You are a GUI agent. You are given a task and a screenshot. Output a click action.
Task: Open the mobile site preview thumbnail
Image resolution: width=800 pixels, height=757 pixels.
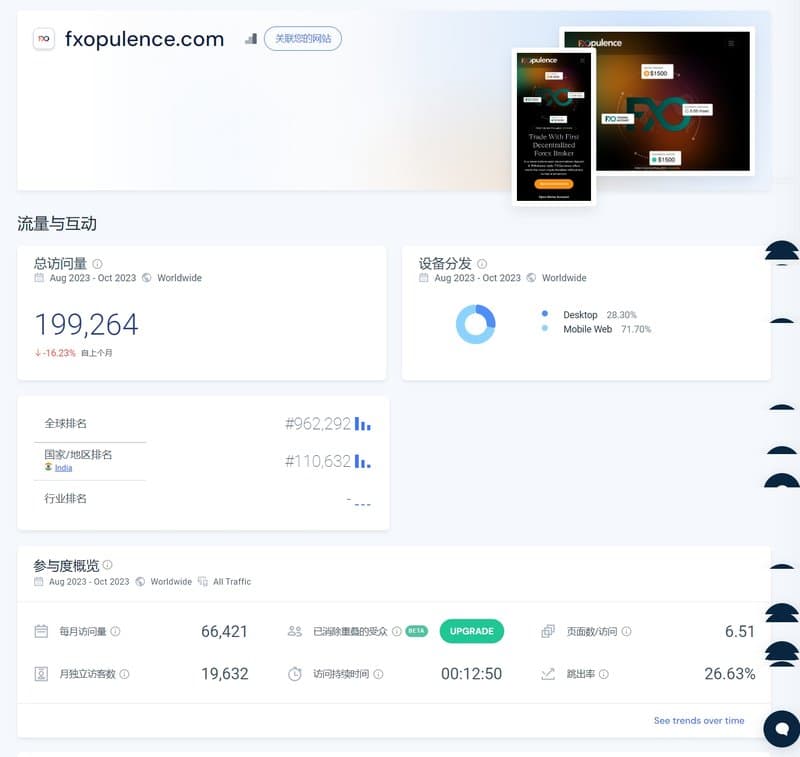point(554,126)
